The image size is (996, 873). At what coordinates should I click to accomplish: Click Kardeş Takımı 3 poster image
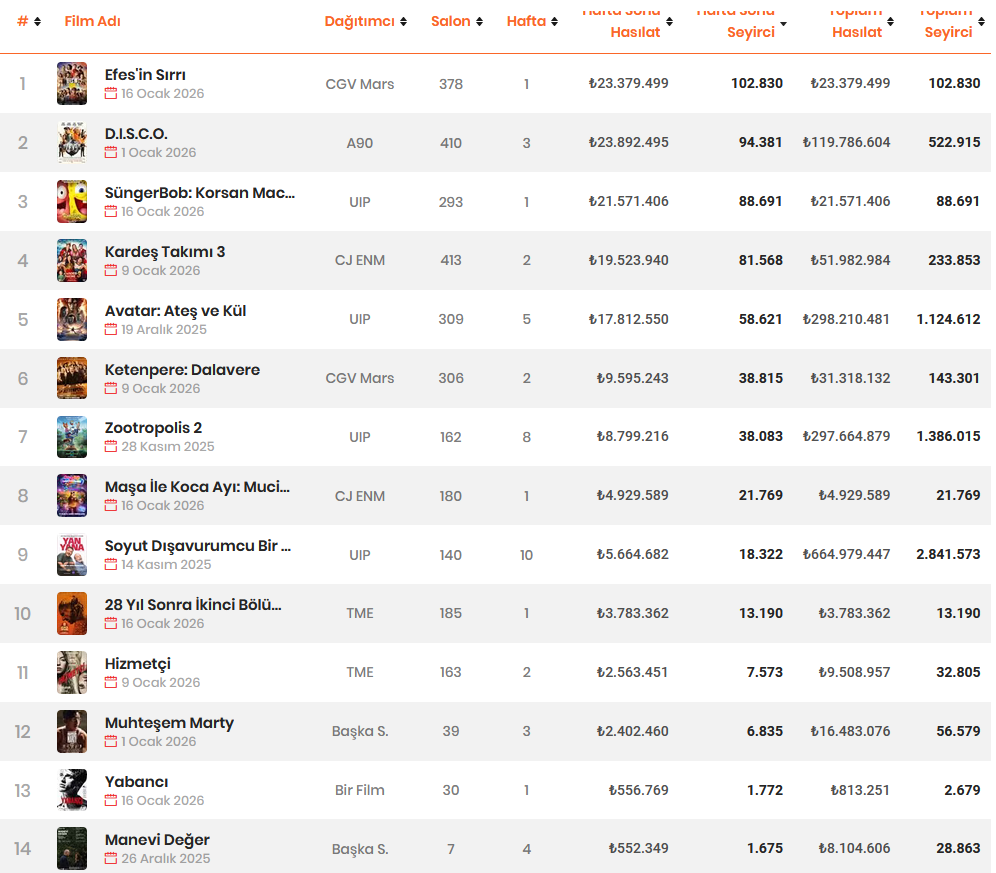[x=72, y=261]
